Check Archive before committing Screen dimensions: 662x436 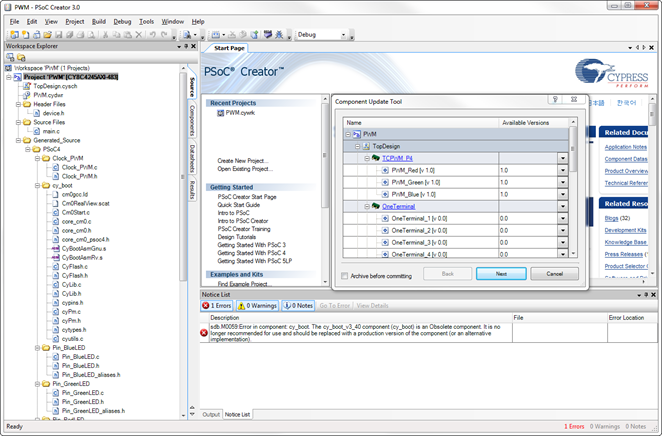(x=345, y=276)
